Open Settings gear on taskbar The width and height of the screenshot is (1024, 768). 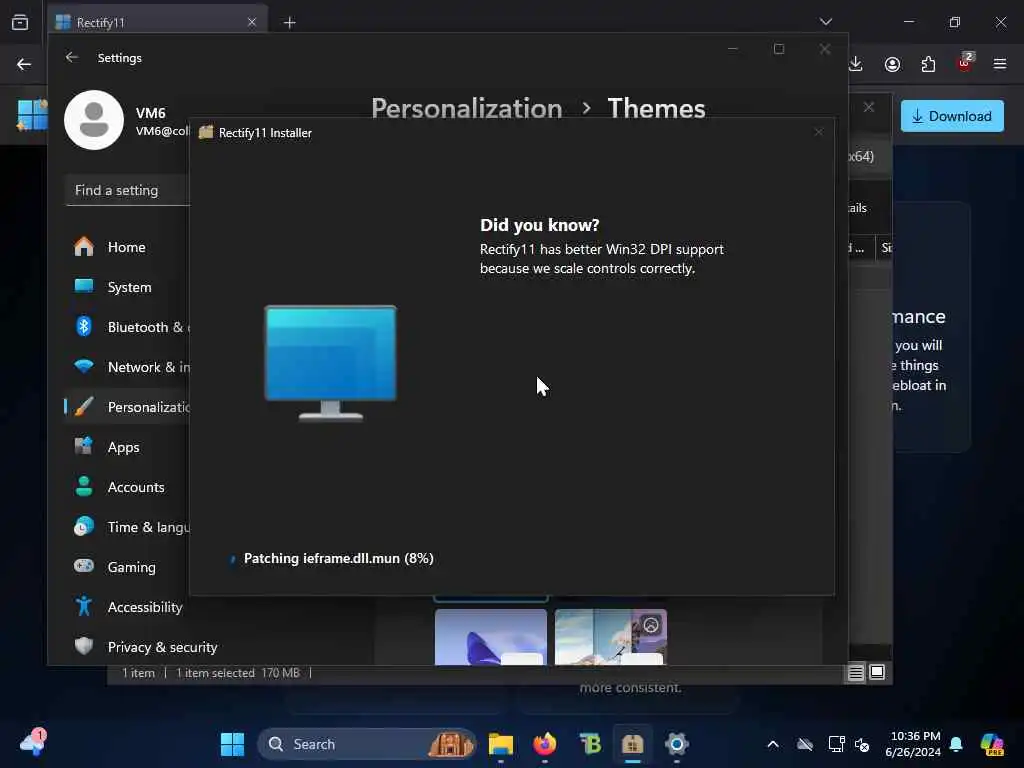pos(677,744)
